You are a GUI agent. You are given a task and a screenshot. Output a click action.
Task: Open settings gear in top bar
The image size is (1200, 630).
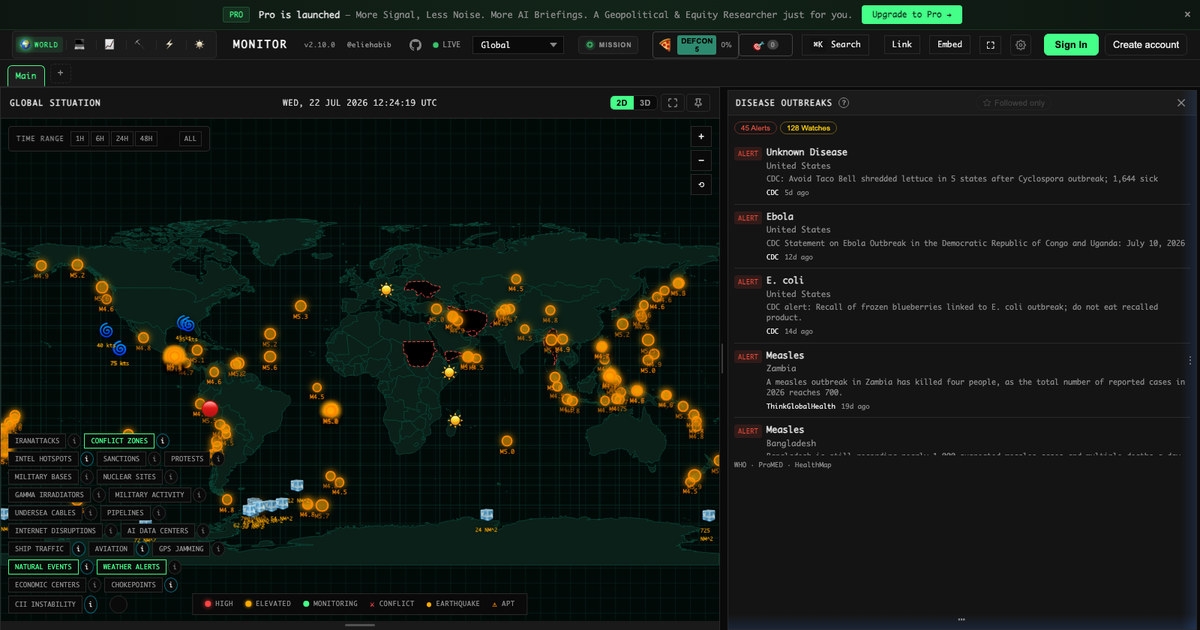[x=1020, y=45]
